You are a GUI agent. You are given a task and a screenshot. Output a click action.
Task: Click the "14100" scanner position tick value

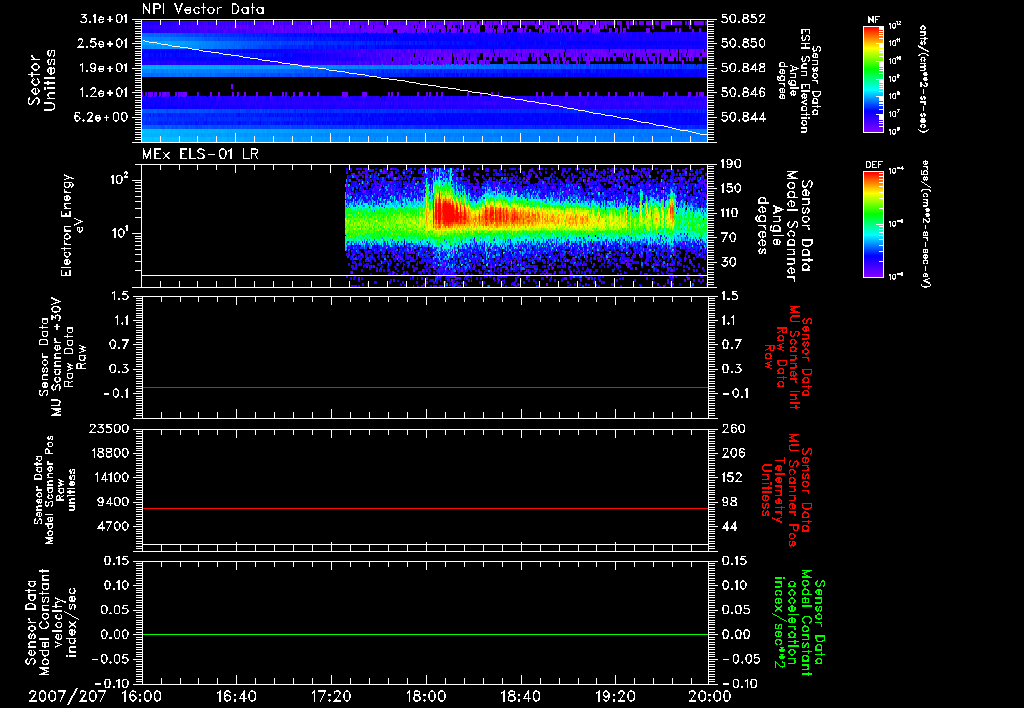pyautogui.click(x=109, y=477)
